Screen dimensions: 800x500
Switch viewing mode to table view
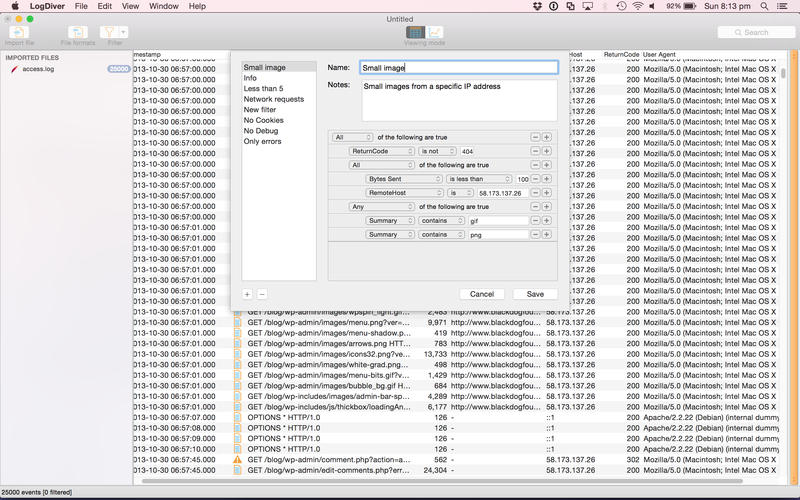415,32
